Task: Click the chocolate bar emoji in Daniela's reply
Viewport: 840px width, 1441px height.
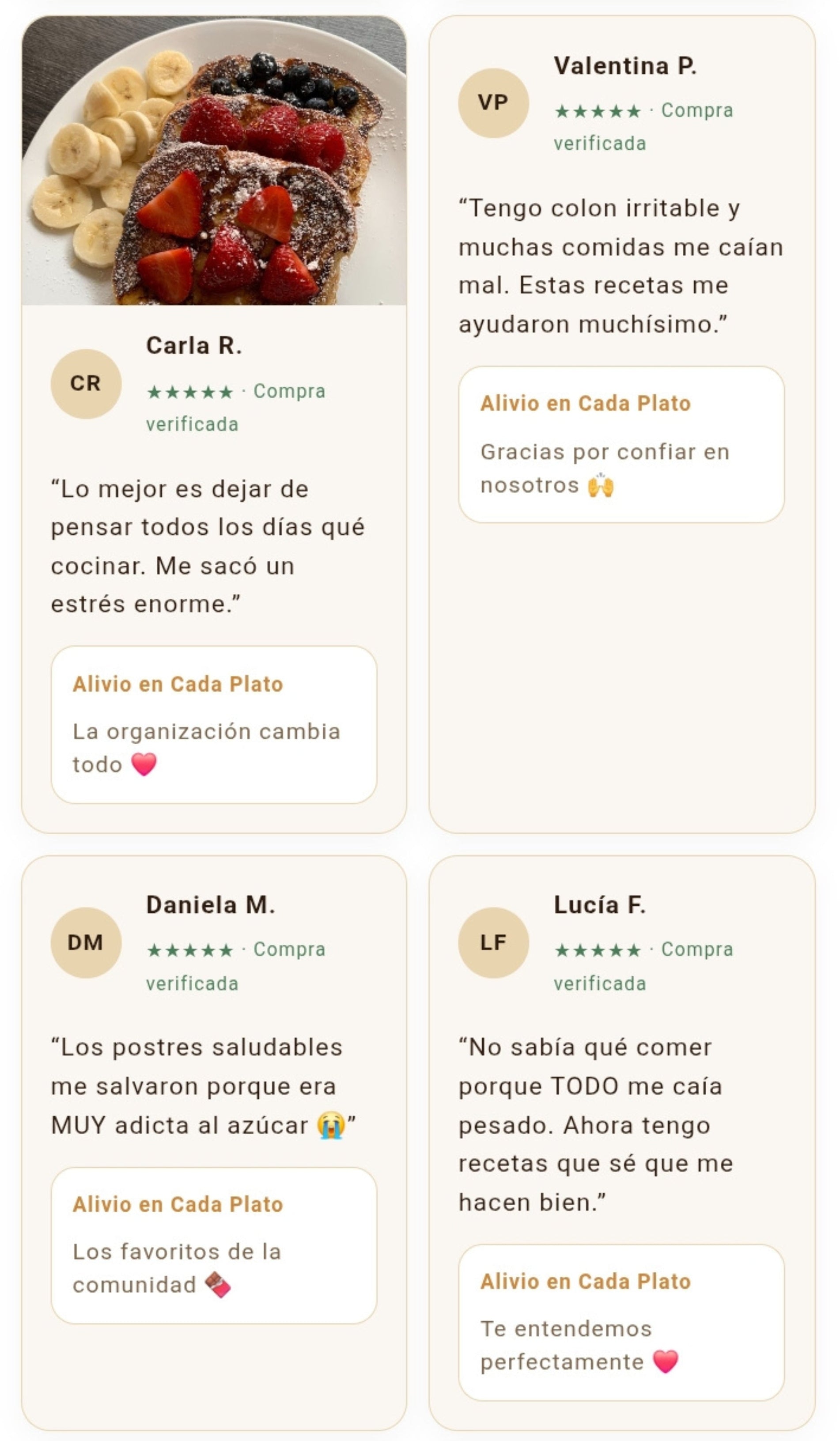Action: click(217, 1284)
